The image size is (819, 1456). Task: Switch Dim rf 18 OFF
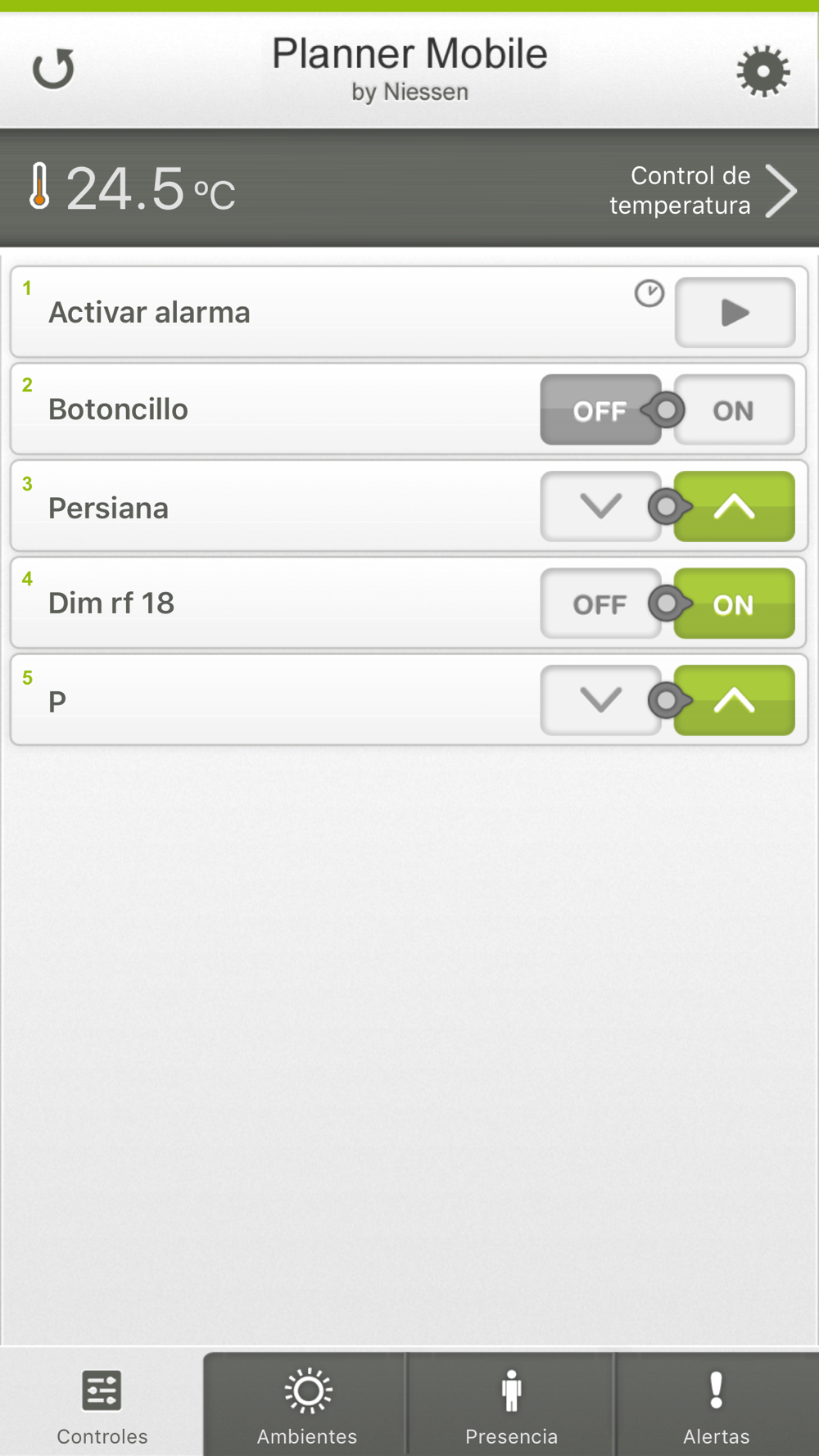[600, 604]
